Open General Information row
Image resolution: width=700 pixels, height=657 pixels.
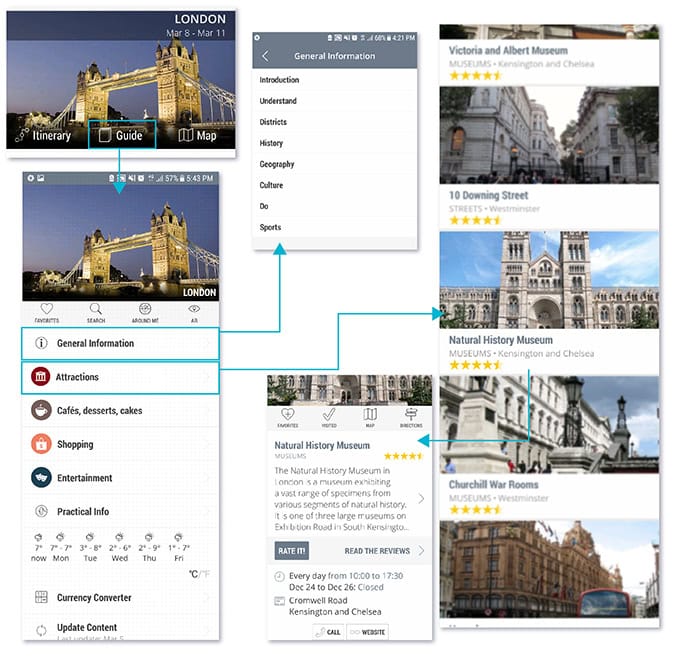(121, 343)
